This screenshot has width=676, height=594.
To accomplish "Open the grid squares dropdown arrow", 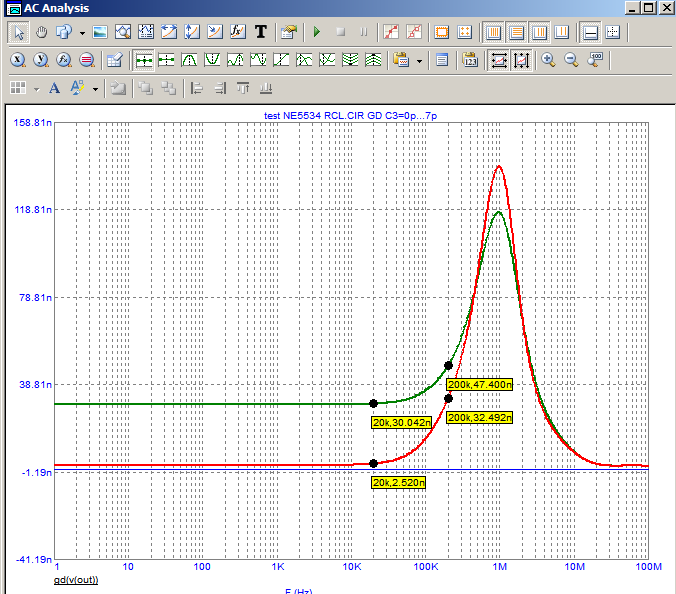I will 37,89.
